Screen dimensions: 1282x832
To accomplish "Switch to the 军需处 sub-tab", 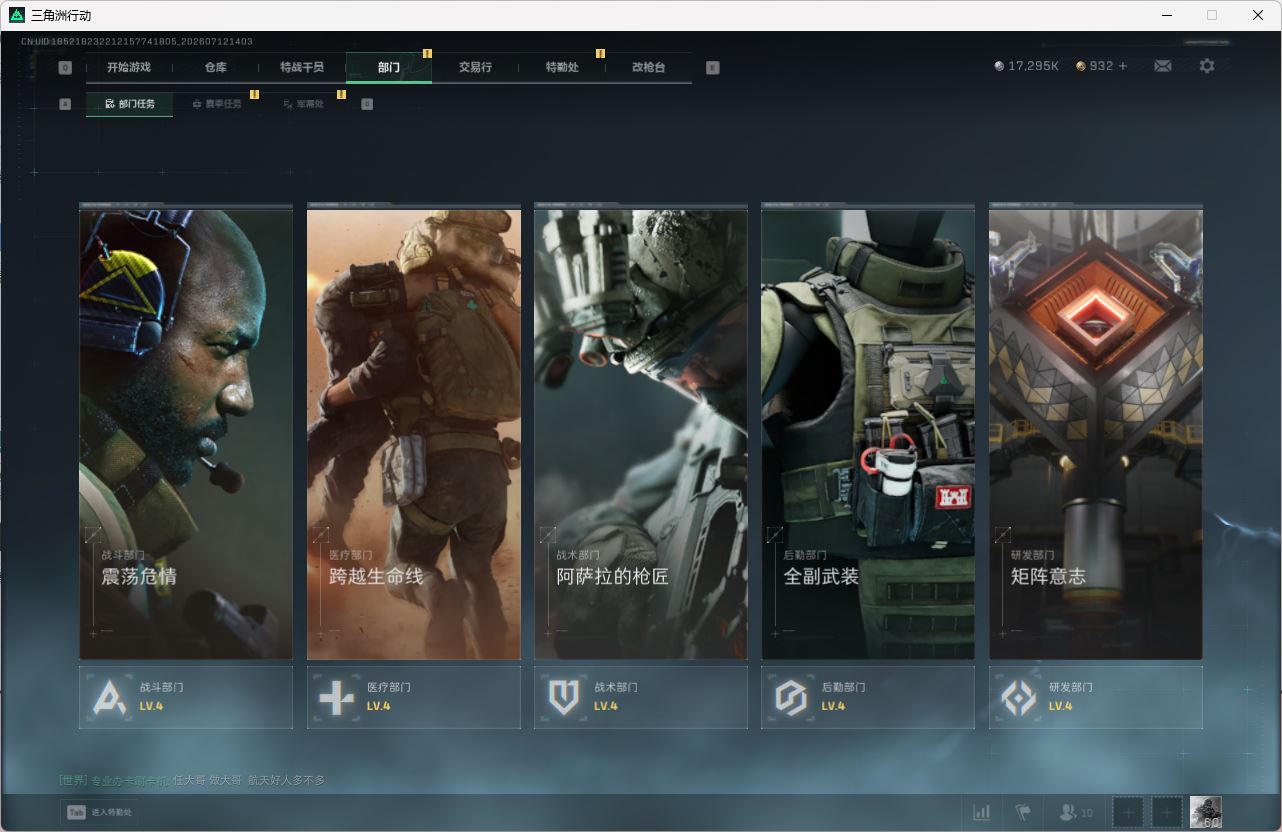I will [x=303, y=104].
